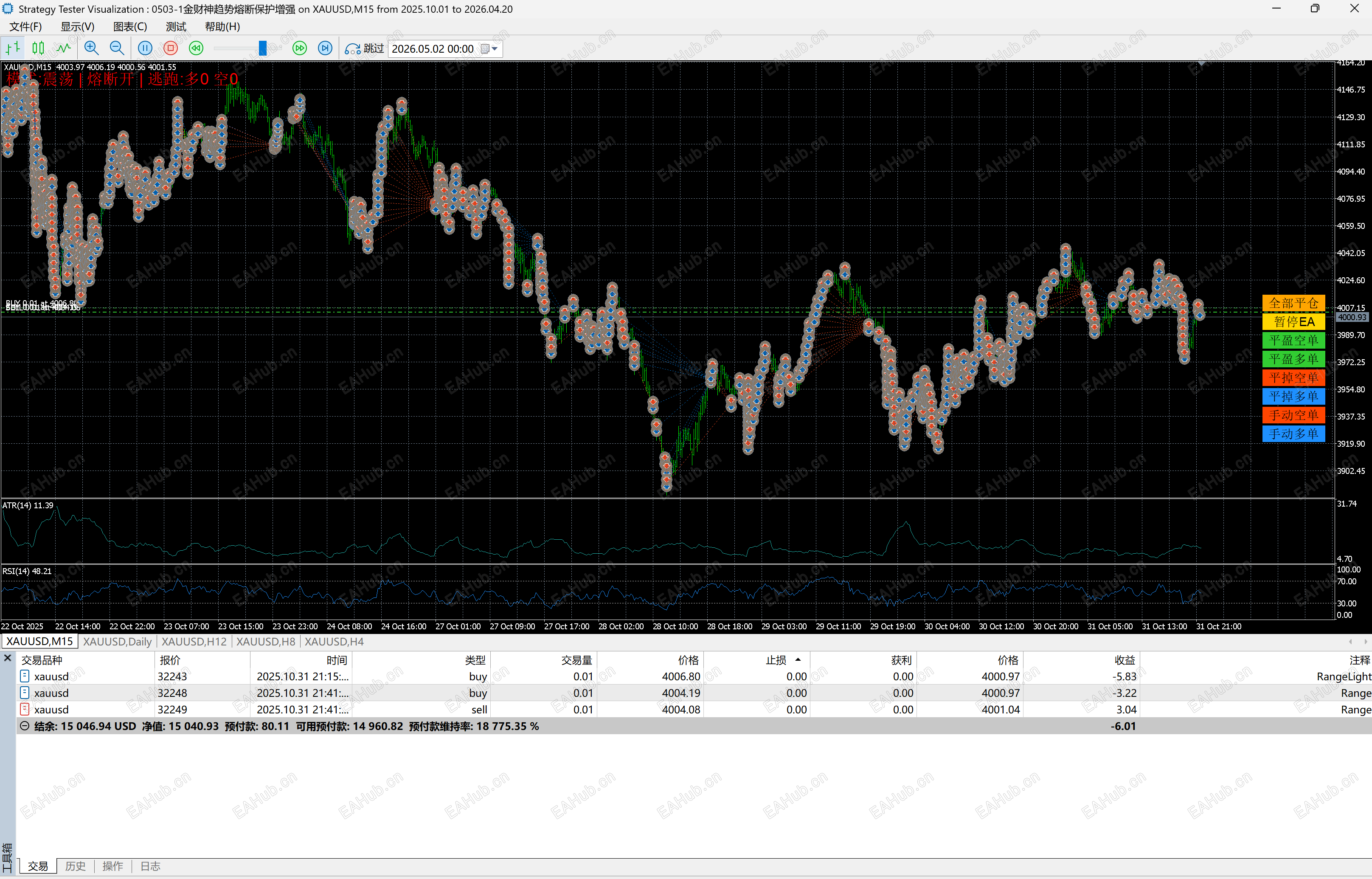
Task: Click the 手动多单 manual buy button
Action: (1293, 433)
